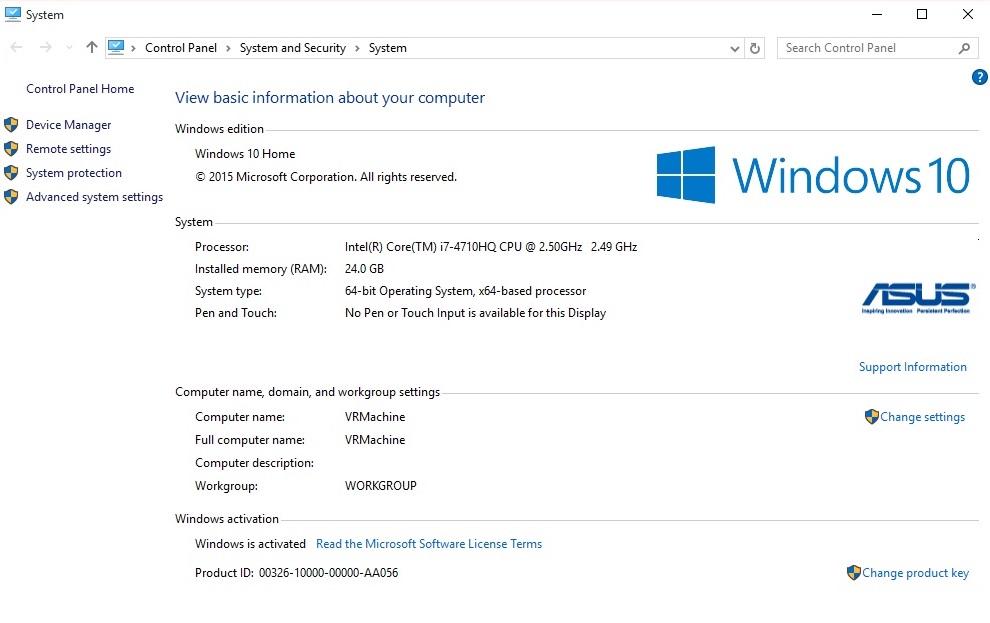Click the computer icon in address bar
990x623 pixels.
pos(116,47)
